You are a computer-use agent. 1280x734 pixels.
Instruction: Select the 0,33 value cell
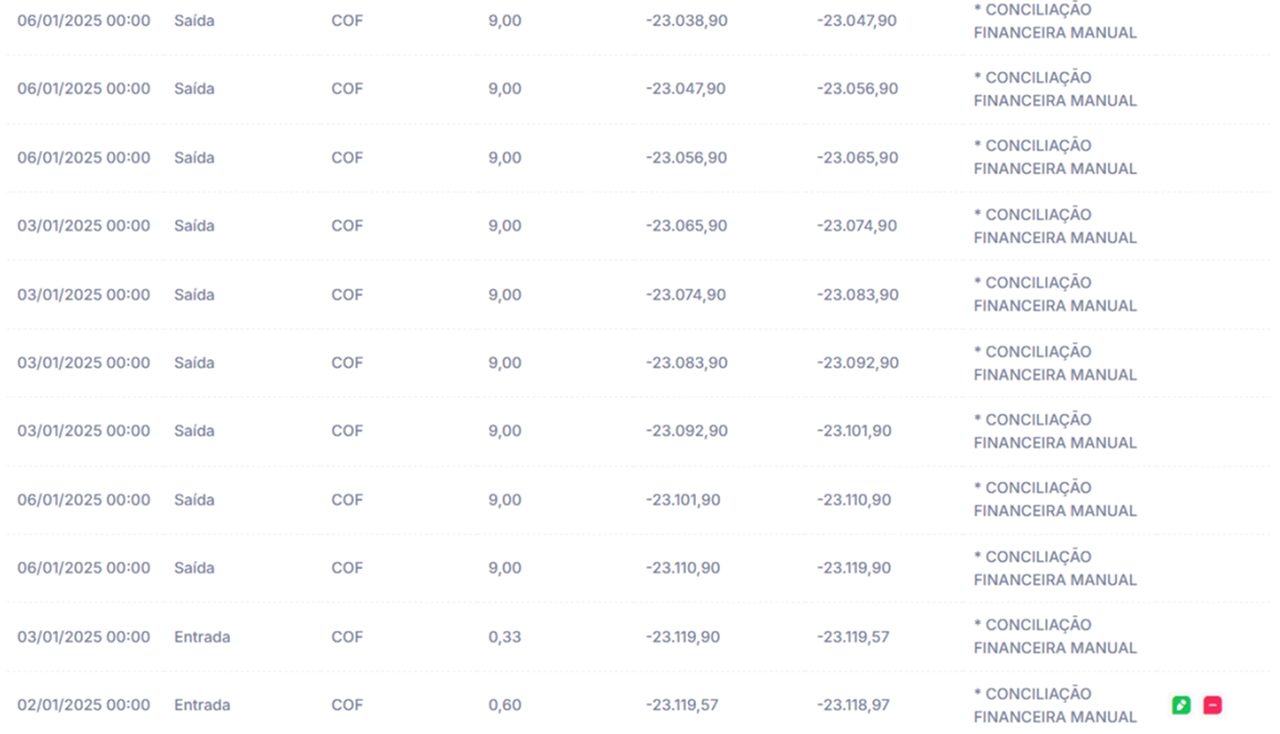click(x=504, y=637)
